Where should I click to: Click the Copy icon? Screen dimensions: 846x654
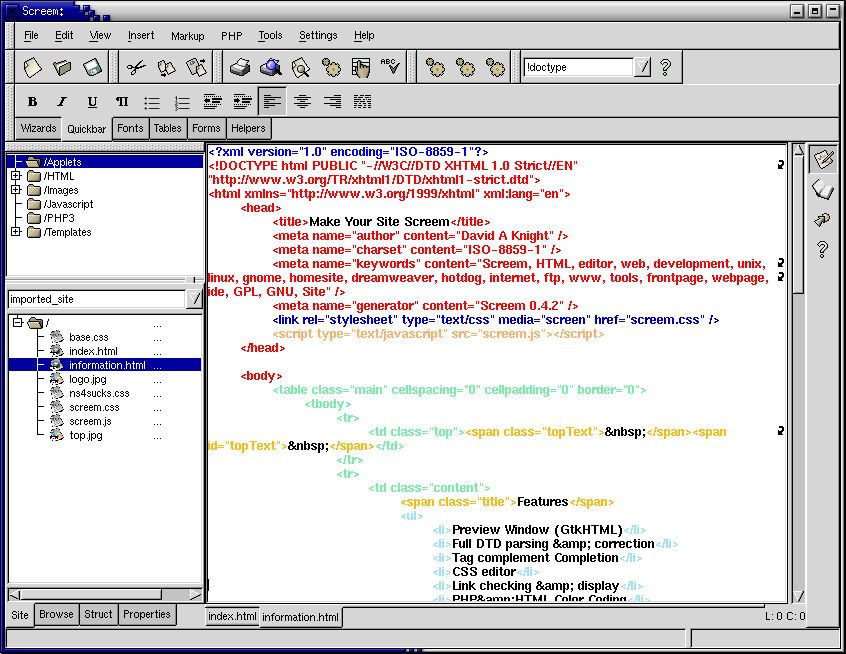[166, 67]
